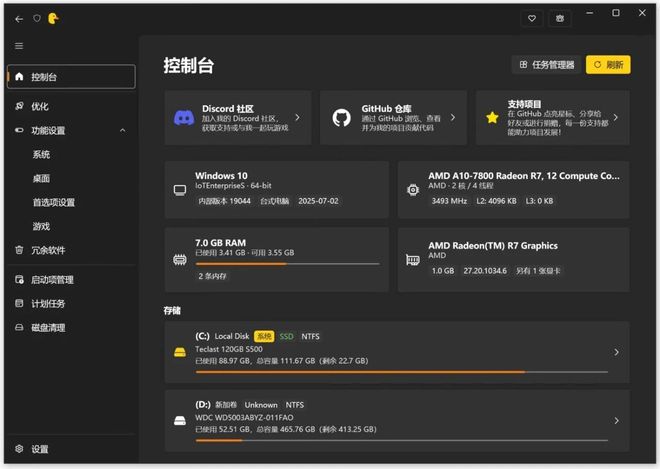Click the Teclast 120GB S500 text

click(229, 349)
